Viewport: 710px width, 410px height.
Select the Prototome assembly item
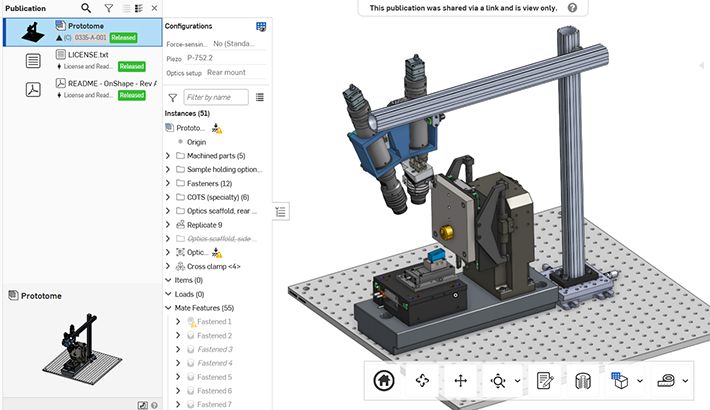point(82,32)
